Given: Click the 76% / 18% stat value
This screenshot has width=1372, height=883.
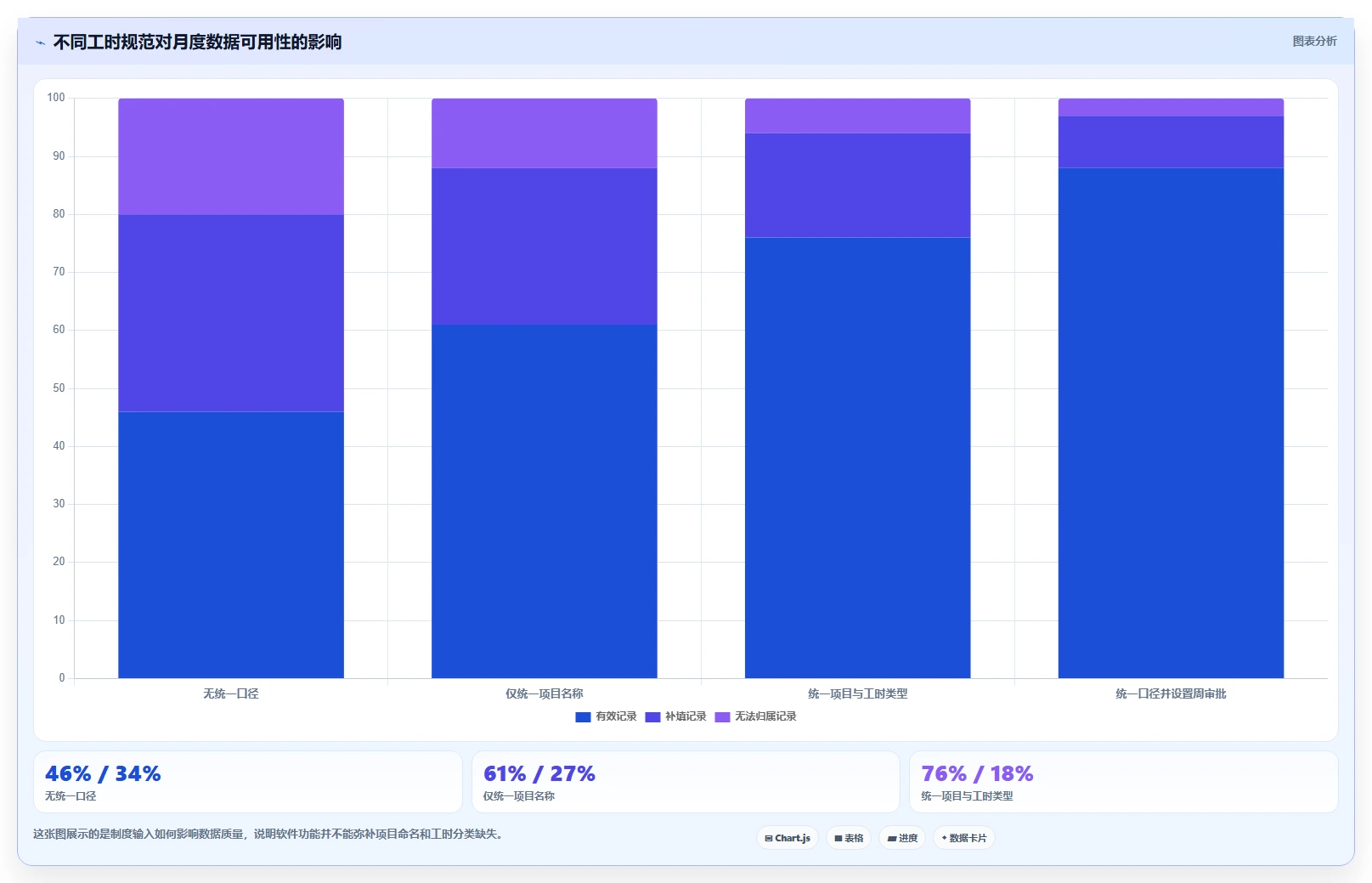Looking at the screenshot, I should 977,773.
